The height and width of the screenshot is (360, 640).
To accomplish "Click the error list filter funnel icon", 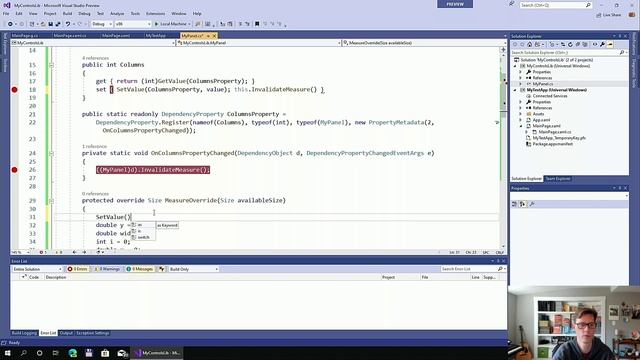I will coord(162,269).
